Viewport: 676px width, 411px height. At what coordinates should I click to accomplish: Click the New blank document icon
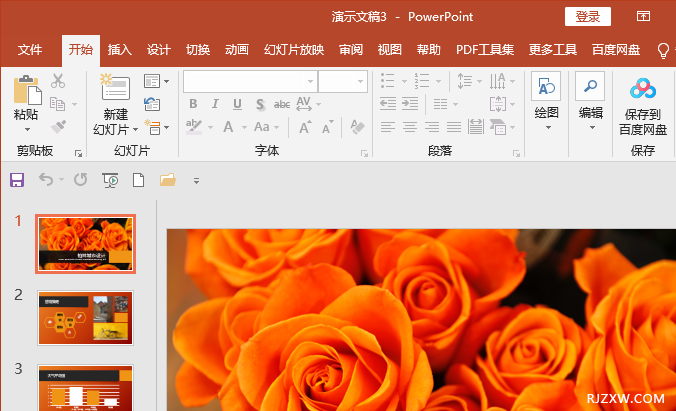[x=139, y=180]
